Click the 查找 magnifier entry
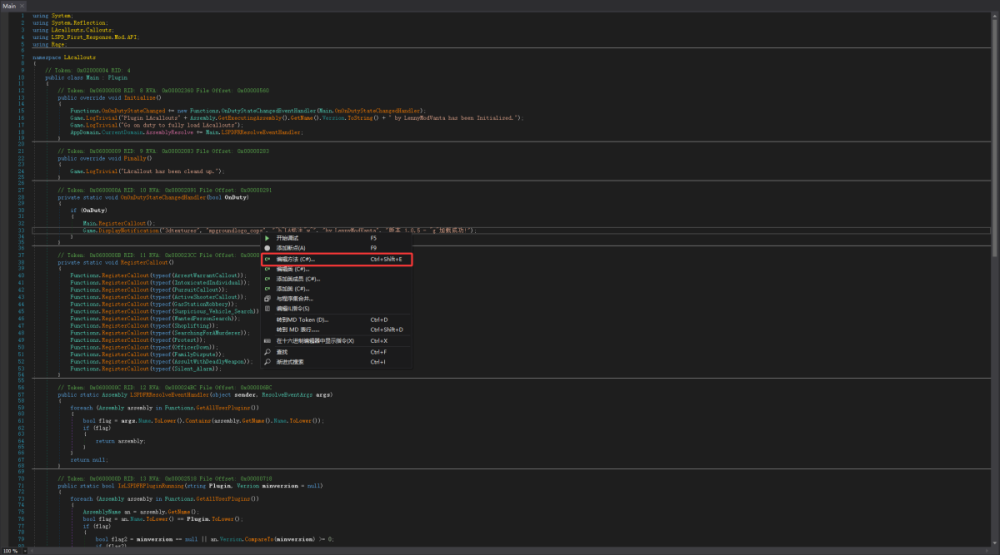 (336, 352)
